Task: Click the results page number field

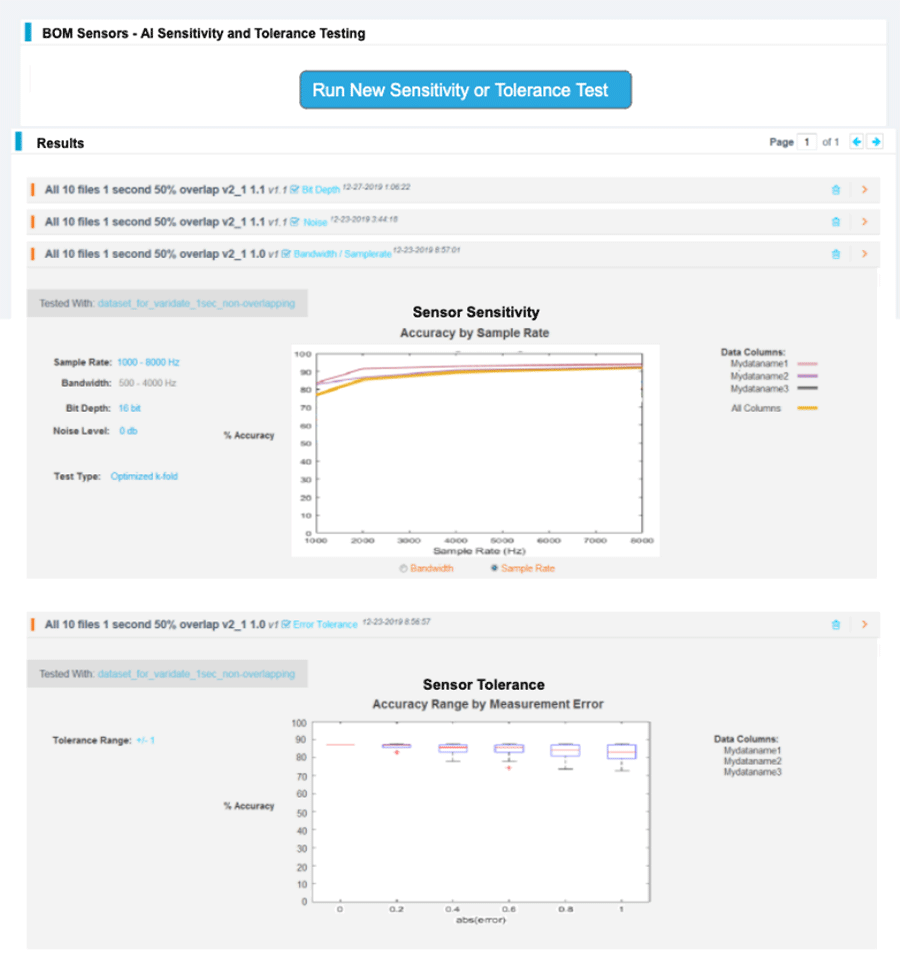Action: 807,142
